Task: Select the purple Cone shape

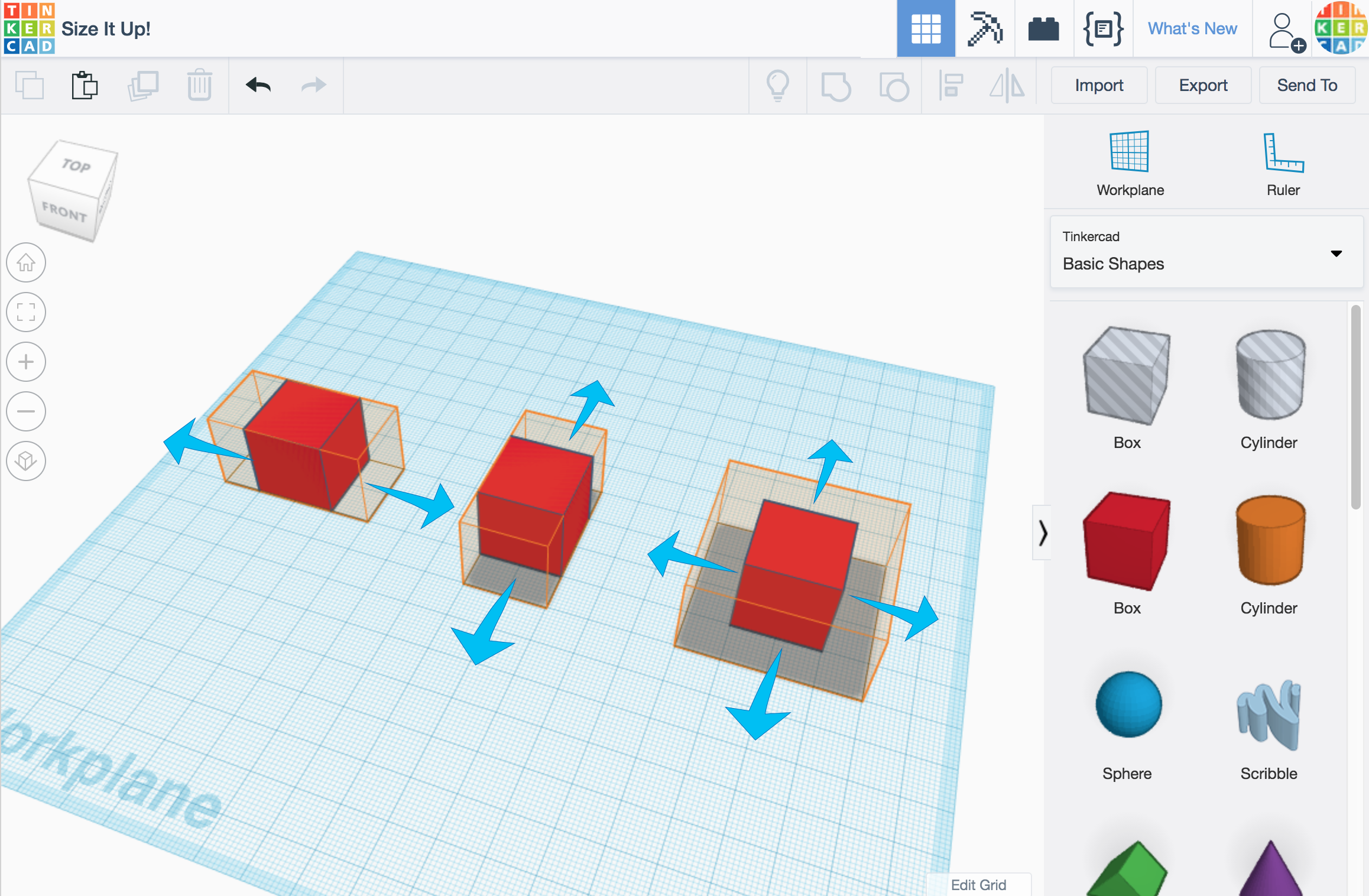Action: click(1270, 869)
